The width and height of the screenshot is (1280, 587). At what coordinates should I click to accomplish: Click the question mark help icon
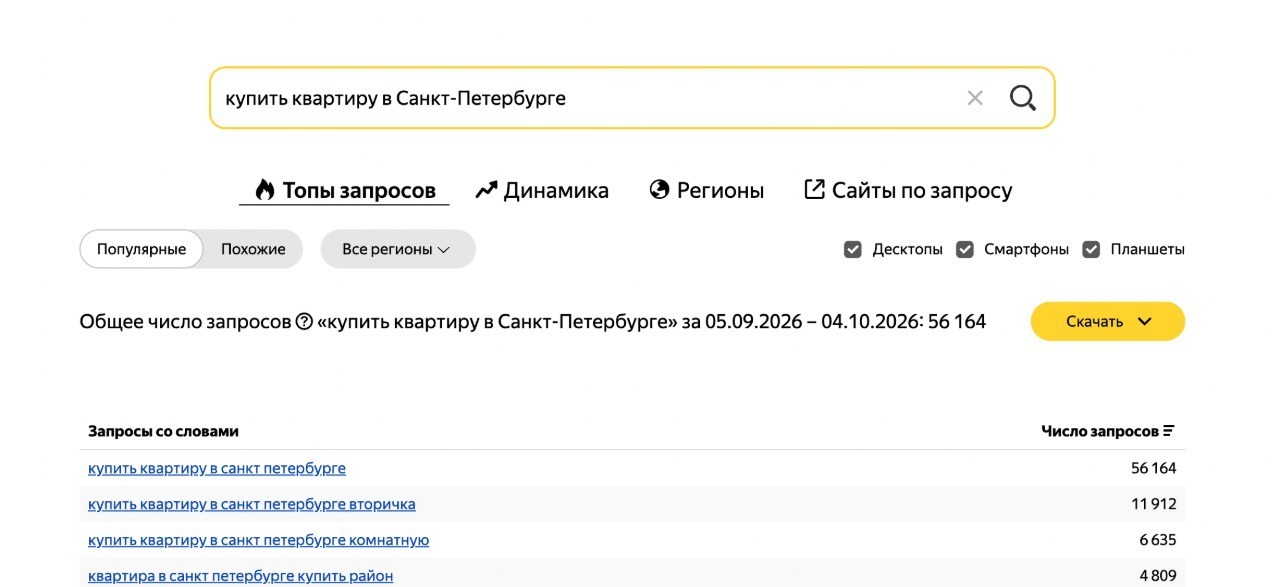click(x=305, y=321)
